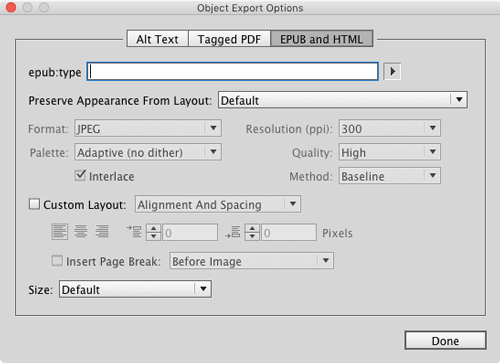Screen dimensions: 500x363
Task: Open the Palette Adaptive (no dither) dropdown
Action: (x=148, y=152)
